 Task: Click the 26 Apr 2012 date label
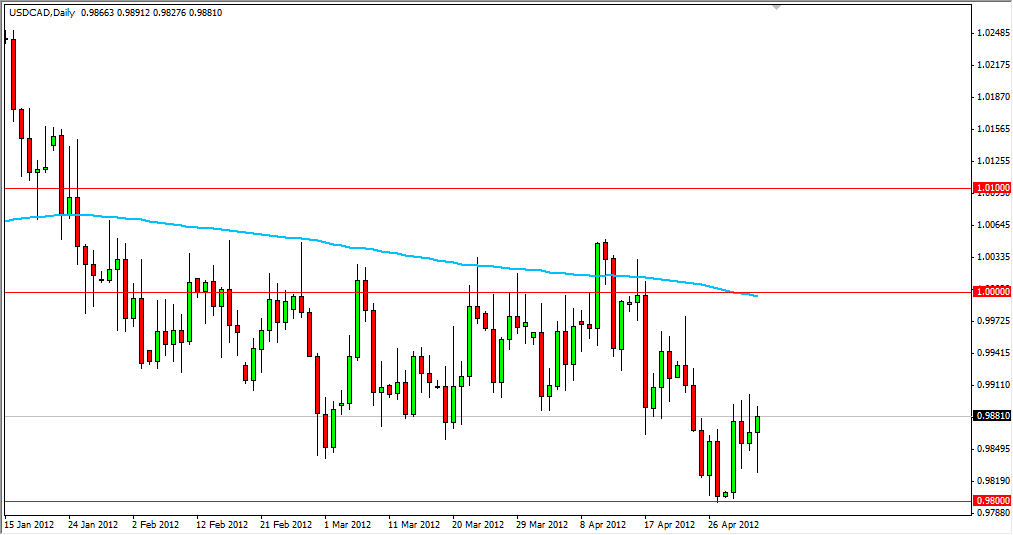click(736, 524)
